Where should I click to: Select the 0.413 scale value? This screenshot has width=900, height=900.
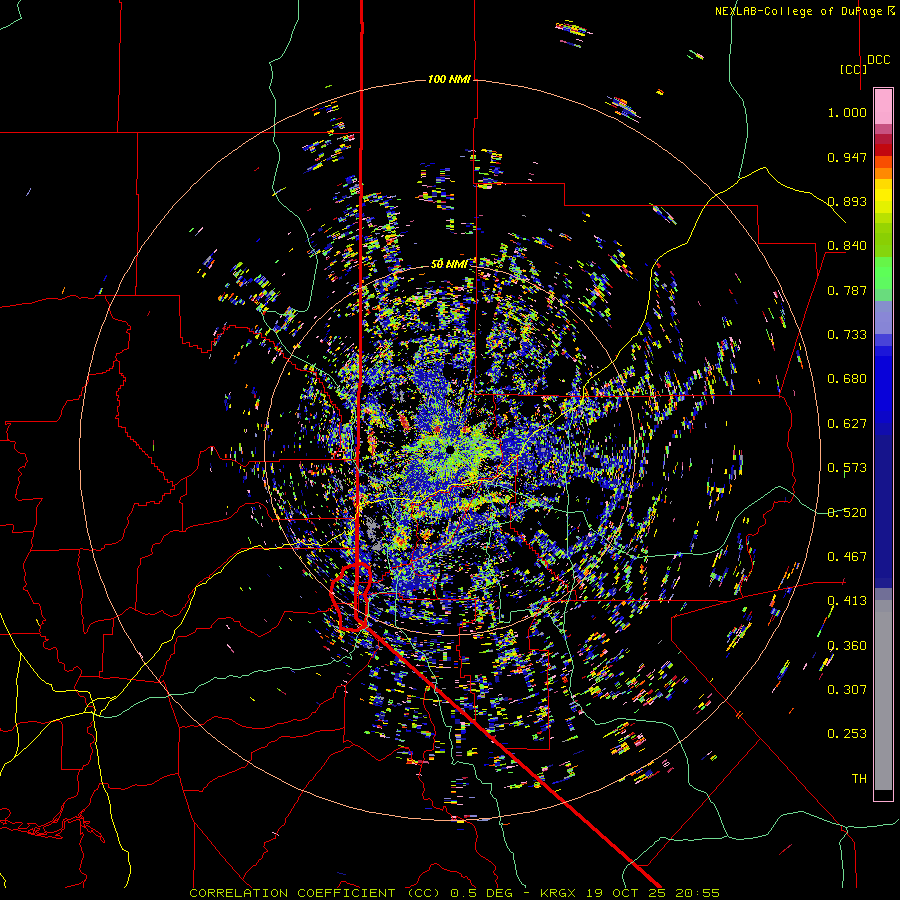pos(847,601)
